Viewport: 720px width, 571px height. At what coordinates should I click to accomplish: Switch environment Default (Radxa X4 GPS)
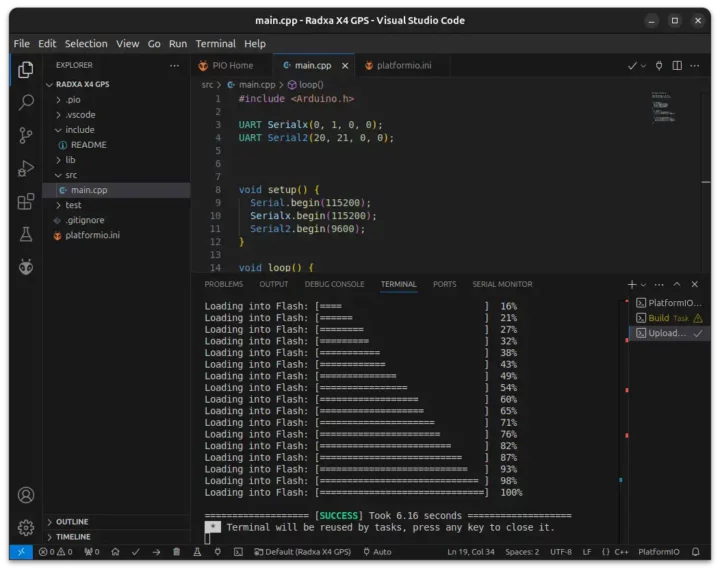coord(303,552)
